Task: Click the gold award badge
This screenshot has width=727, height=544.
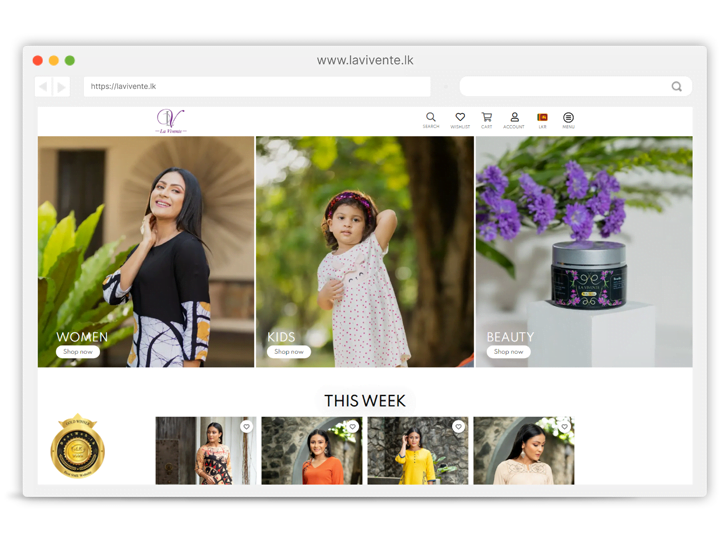Action: pos(78,447)
